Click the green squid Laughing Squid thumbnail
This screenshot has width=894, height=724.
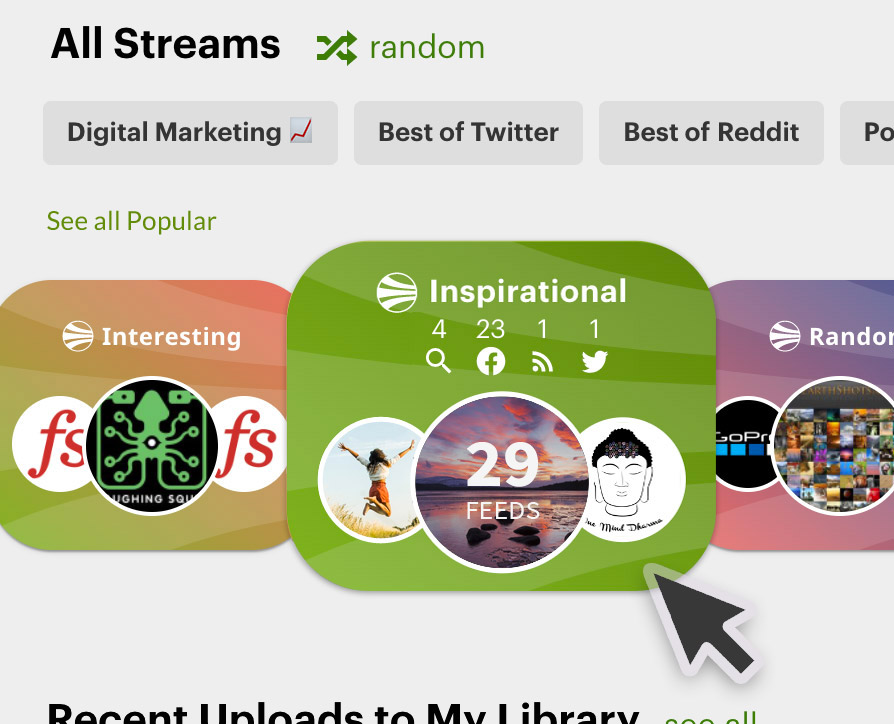[151, 445]
